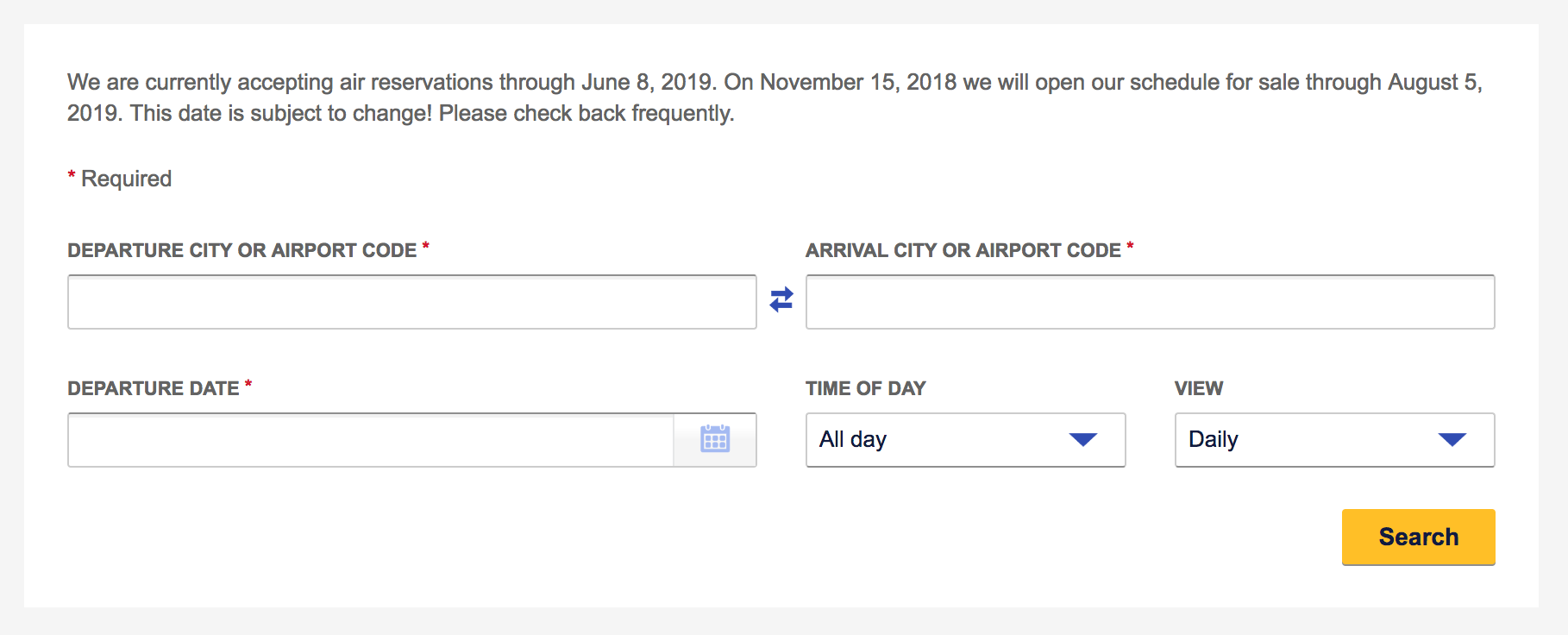Image resolution: width=1568 pixels, height=635 pixels.
Task: Click the red asterisk beside Departure City label
Action: pos(425,247)
